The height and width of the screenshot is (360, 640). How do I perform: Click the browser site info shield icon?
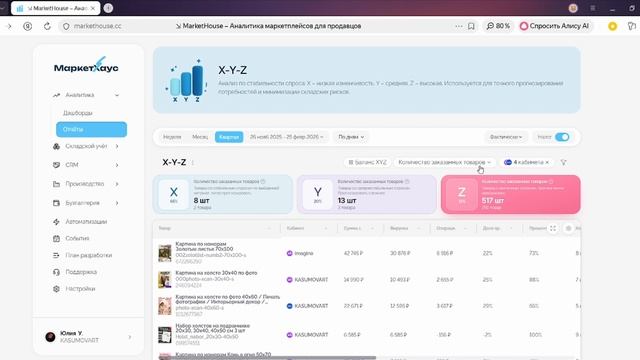[66, 26]
